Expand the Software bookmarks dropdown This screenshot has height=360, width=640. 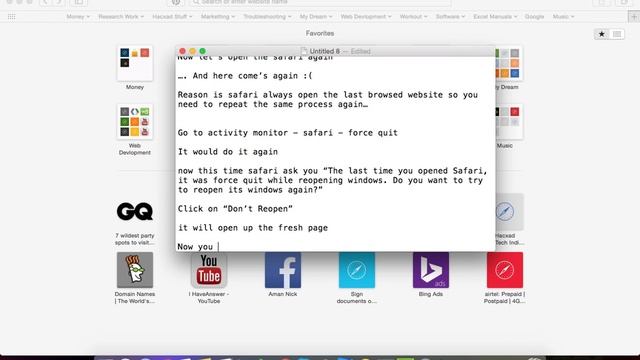tap(450, 17)
